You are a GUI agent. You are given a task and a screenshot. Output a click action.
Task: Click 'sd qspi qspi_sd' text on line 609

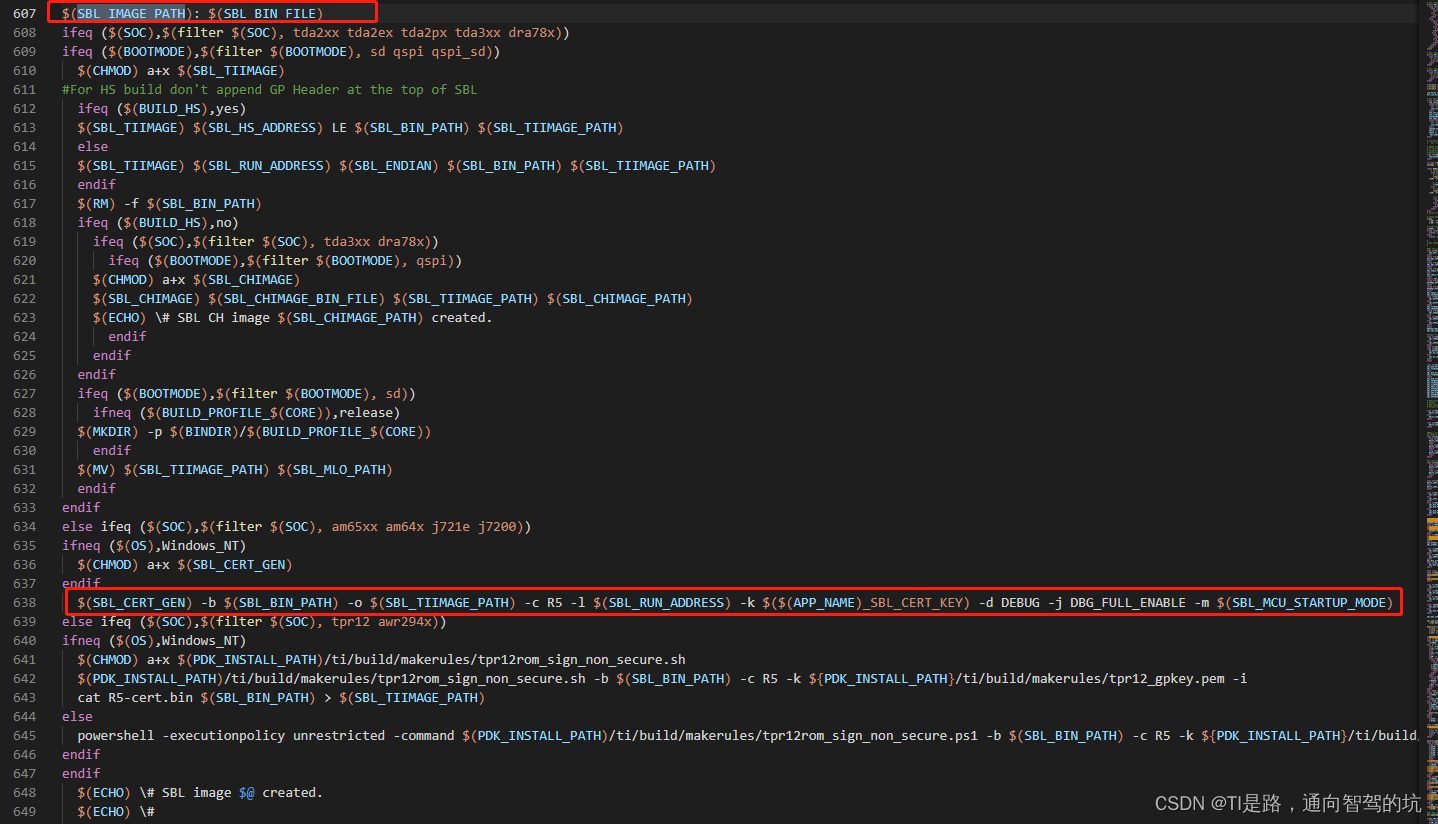[x=433, y=51]
